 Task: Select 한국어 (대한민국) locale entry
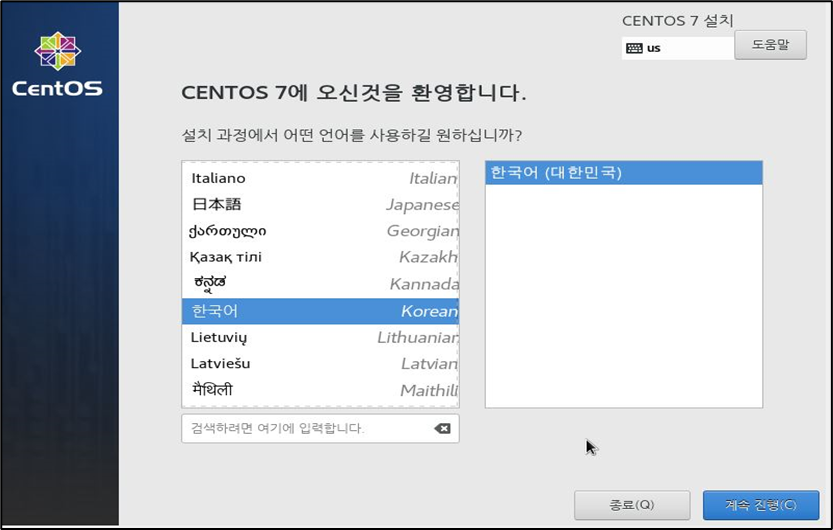click(x=624, y=173)
